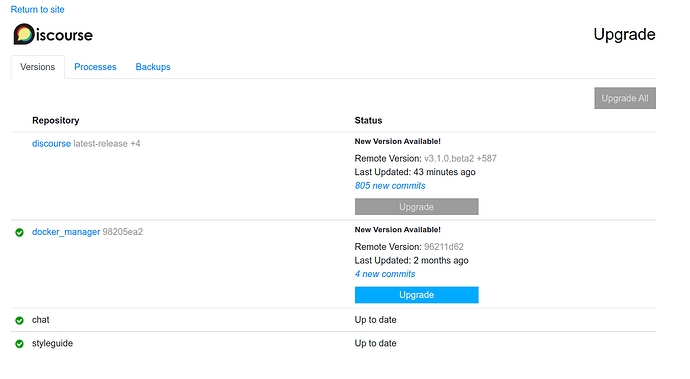Click green check icon beside chat

pos(19,320)
